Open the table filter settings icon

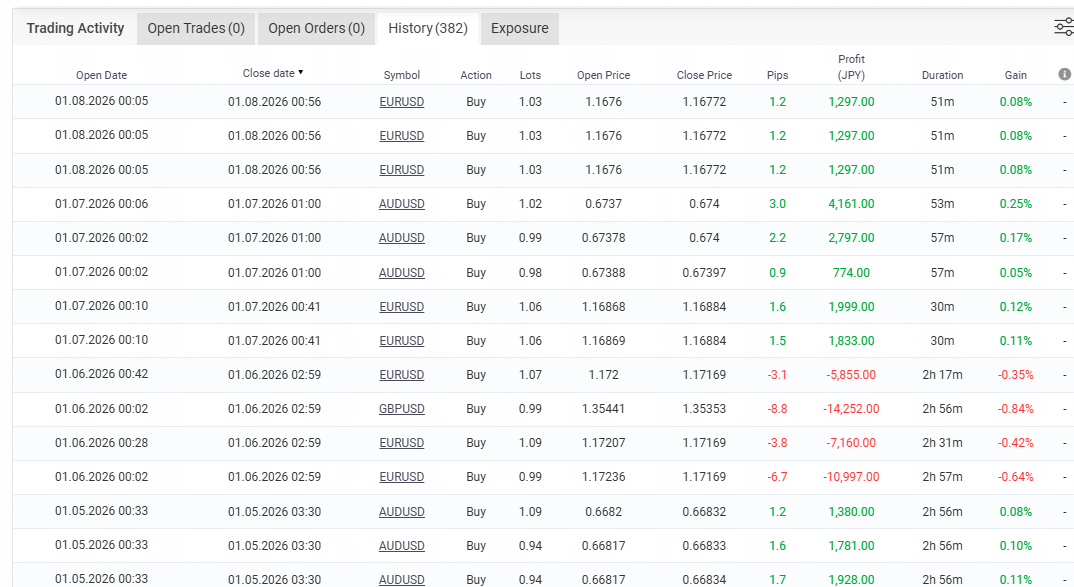(x=1064, y=27)
